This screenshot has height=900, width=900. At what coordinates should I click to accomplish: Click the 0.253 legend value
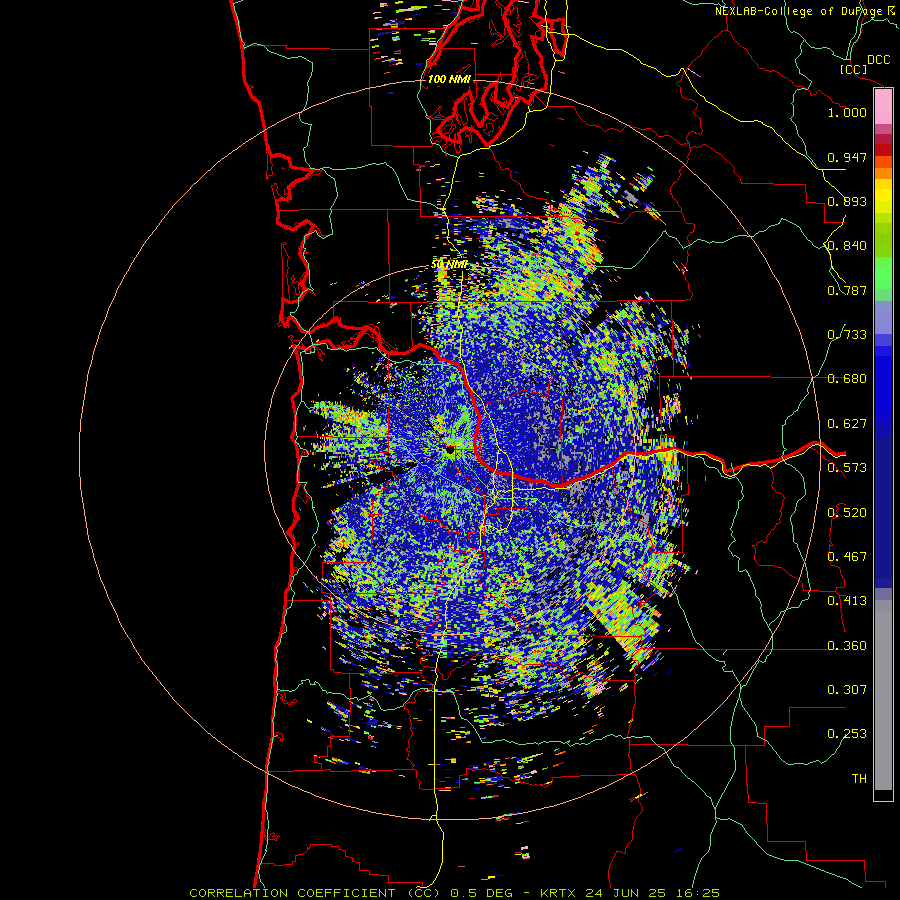(x=847, y=734)
